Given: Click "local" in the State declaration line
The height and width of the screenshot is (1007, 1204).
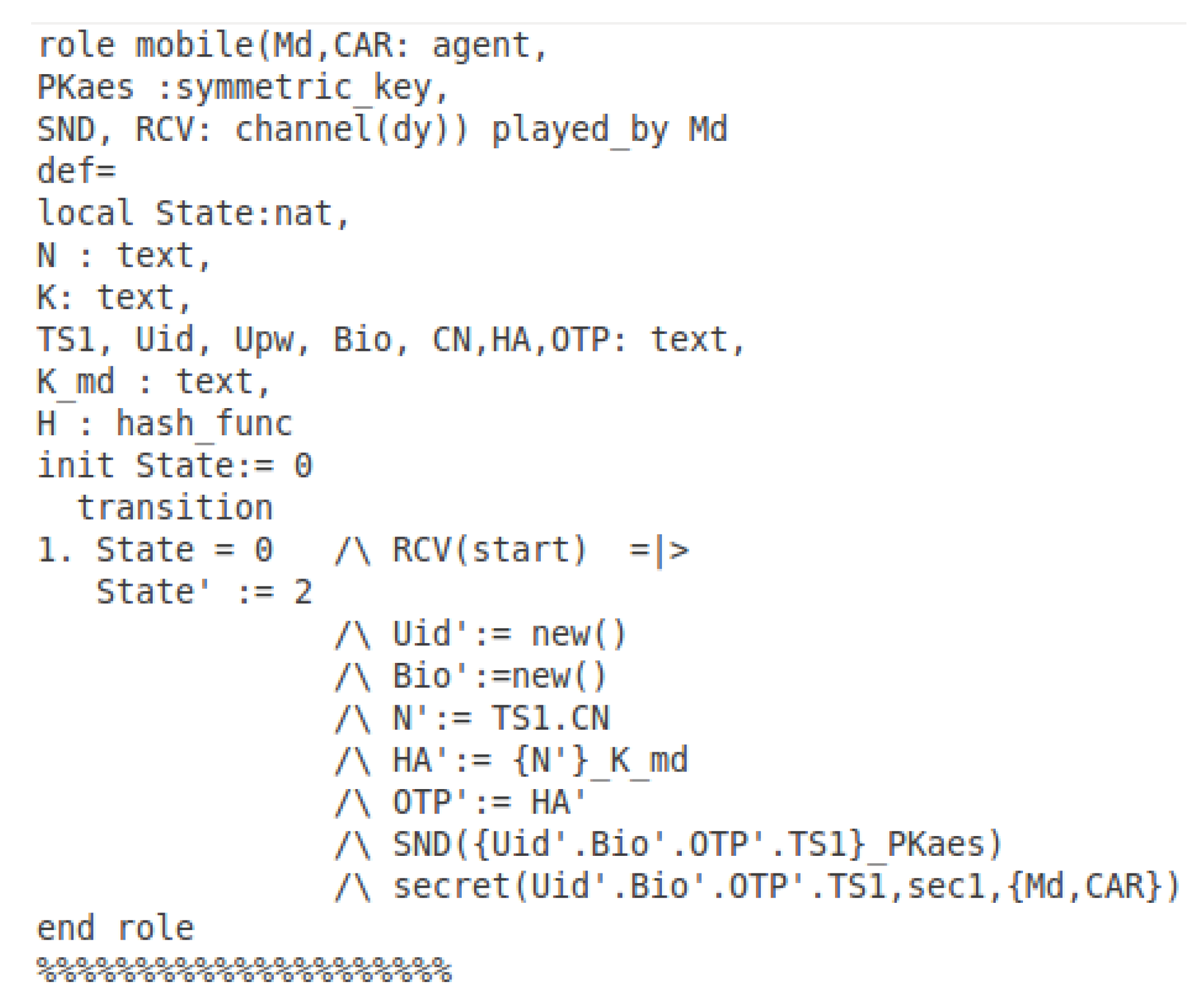Looking at the screenshot, I should [85, 213].
